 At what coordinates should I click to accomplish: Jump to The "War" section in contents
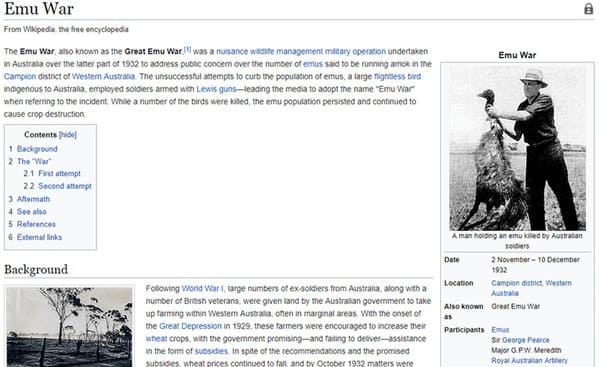(x=34, y=162)
